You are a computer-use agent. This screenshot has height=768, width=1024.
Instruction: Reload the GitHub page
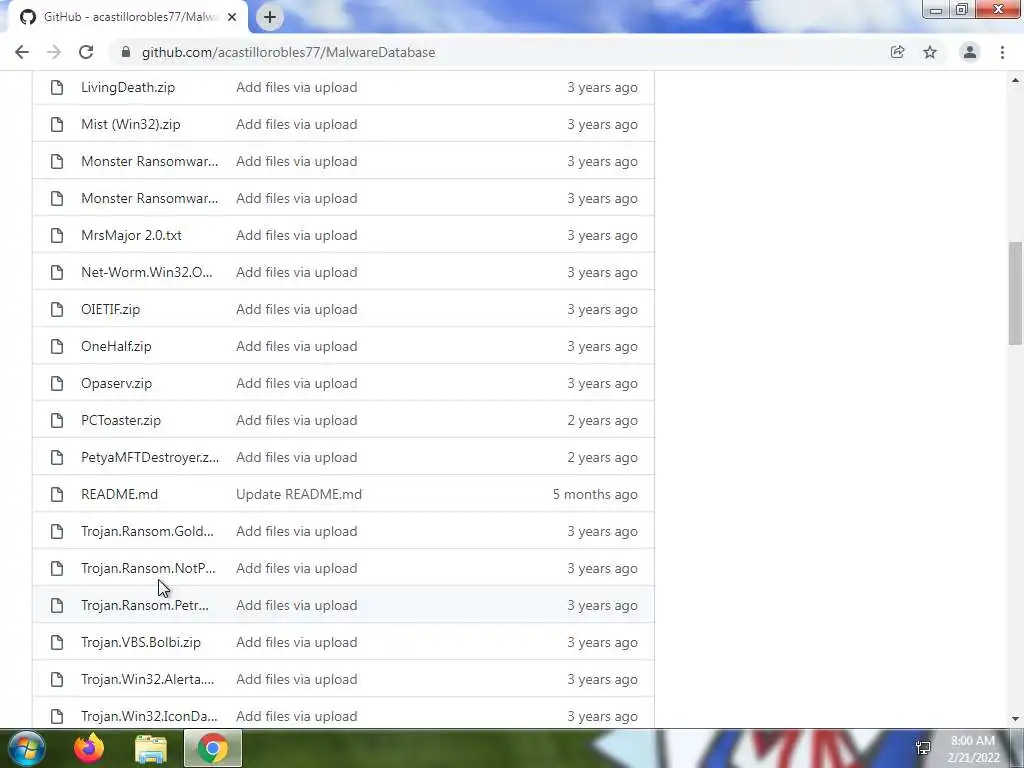86,52
